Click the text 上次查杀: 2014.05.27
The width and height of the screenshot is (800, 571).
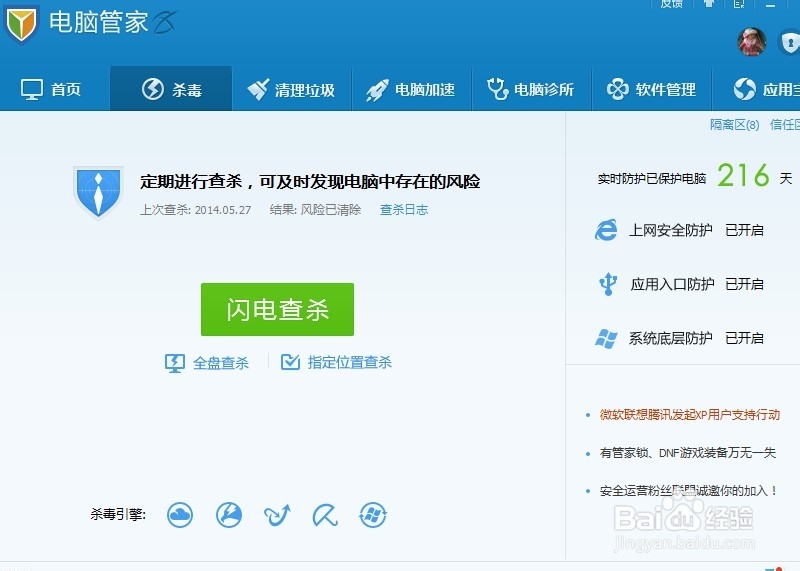[195, 210]
